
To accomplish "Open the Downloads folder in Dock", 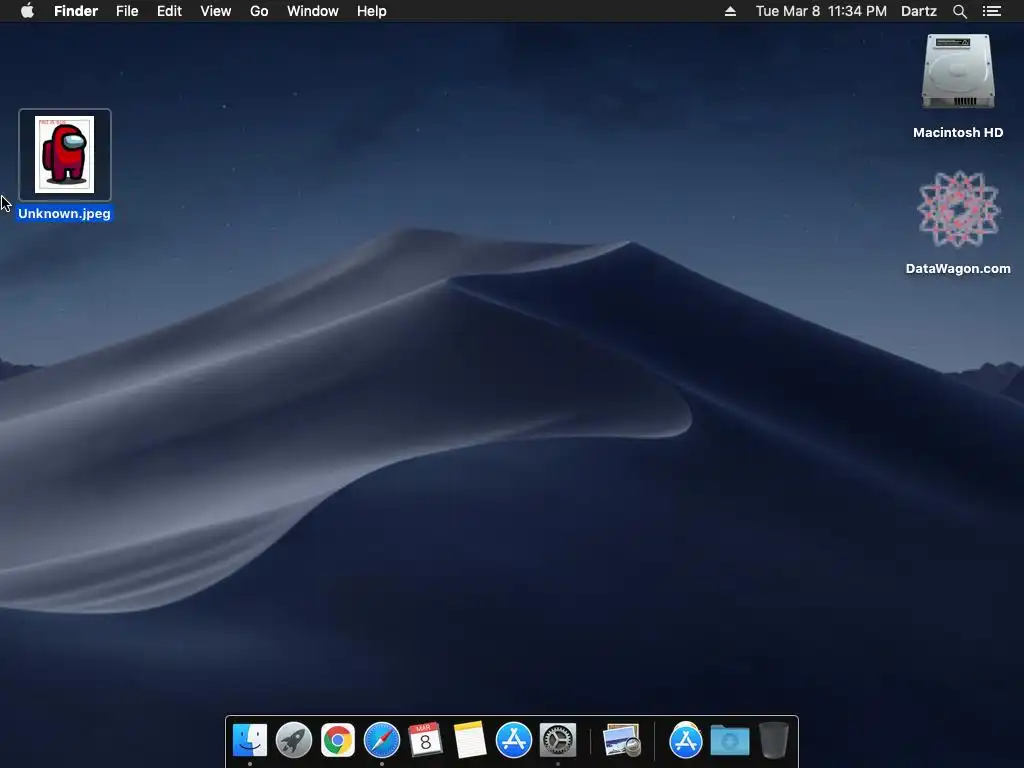I will pos(730,741).
